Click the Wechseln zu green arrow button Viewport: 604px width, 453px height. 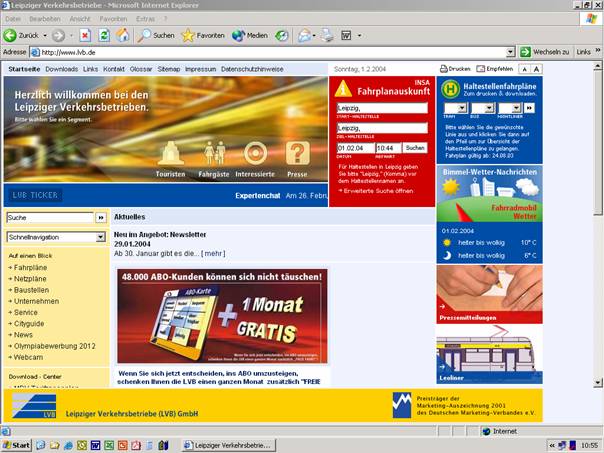click(x=525, y=52)
